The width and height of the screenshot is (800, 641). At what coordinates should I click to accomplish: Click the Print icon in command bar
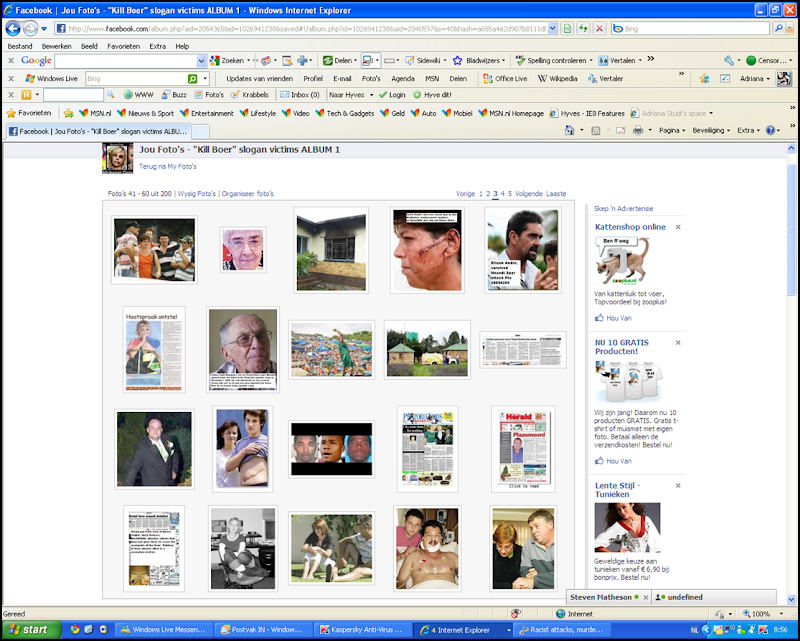coord(638,131)
